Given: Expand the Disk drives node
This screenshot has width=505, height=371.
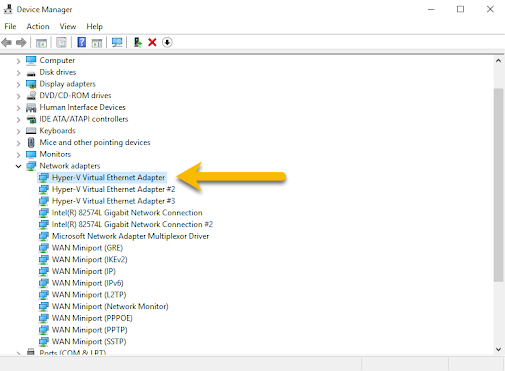Looking at the screenshot, I should pos(18,73).
